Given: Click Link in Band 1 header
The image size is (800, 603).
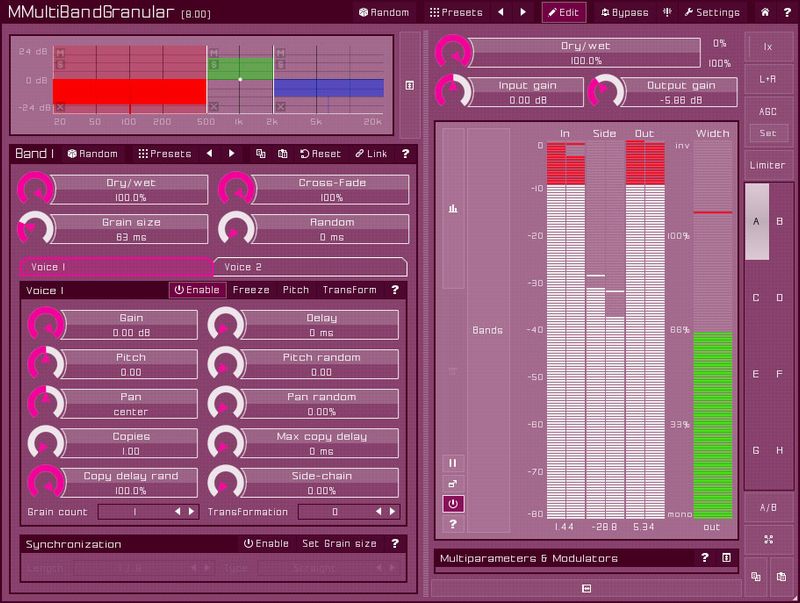Looking at the screenshot, I should (371, 154).
